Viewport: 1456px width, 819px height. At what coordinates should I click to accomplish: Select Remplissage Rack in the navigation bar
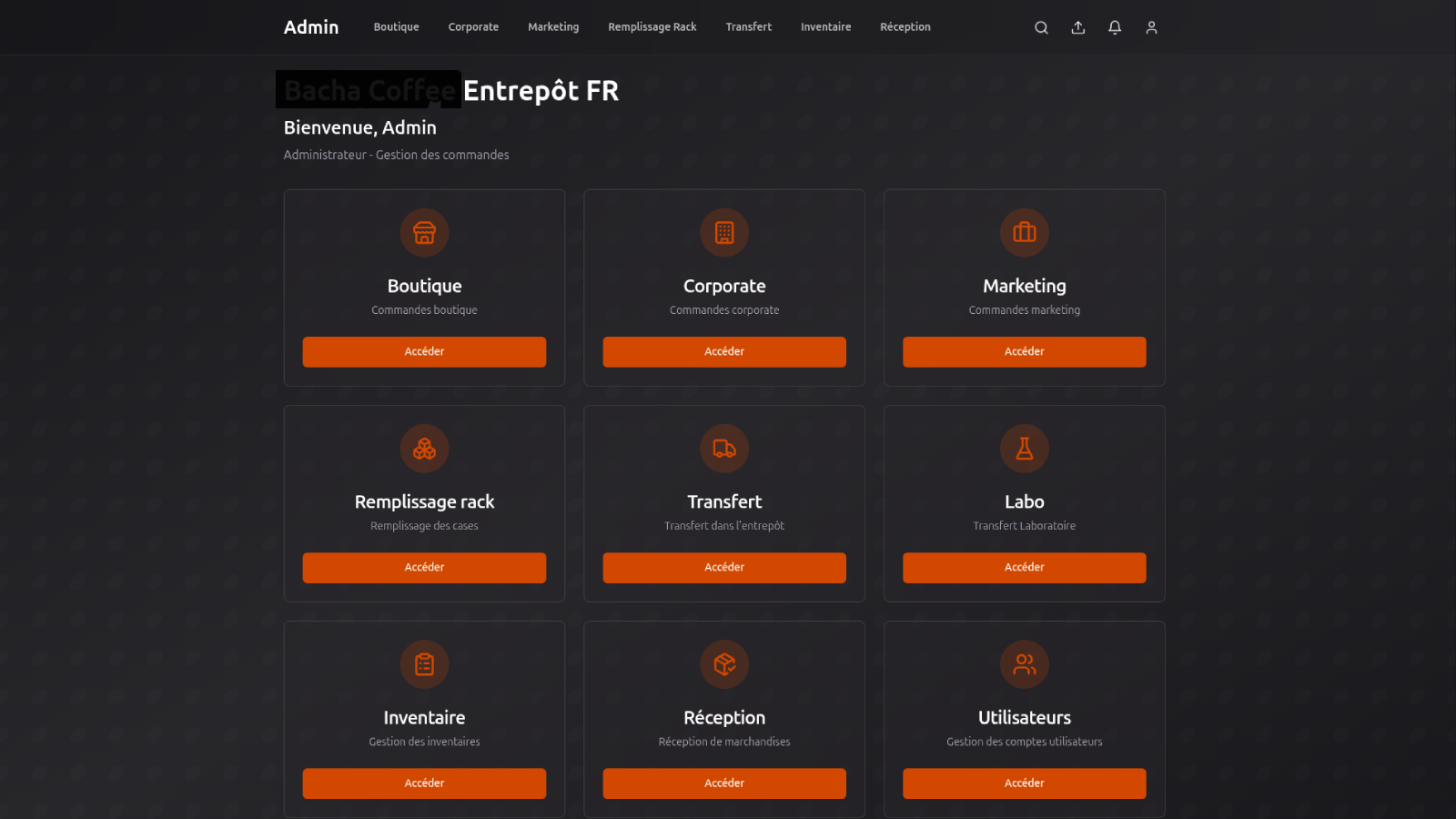pyautogui.click(x=652, y=27)
